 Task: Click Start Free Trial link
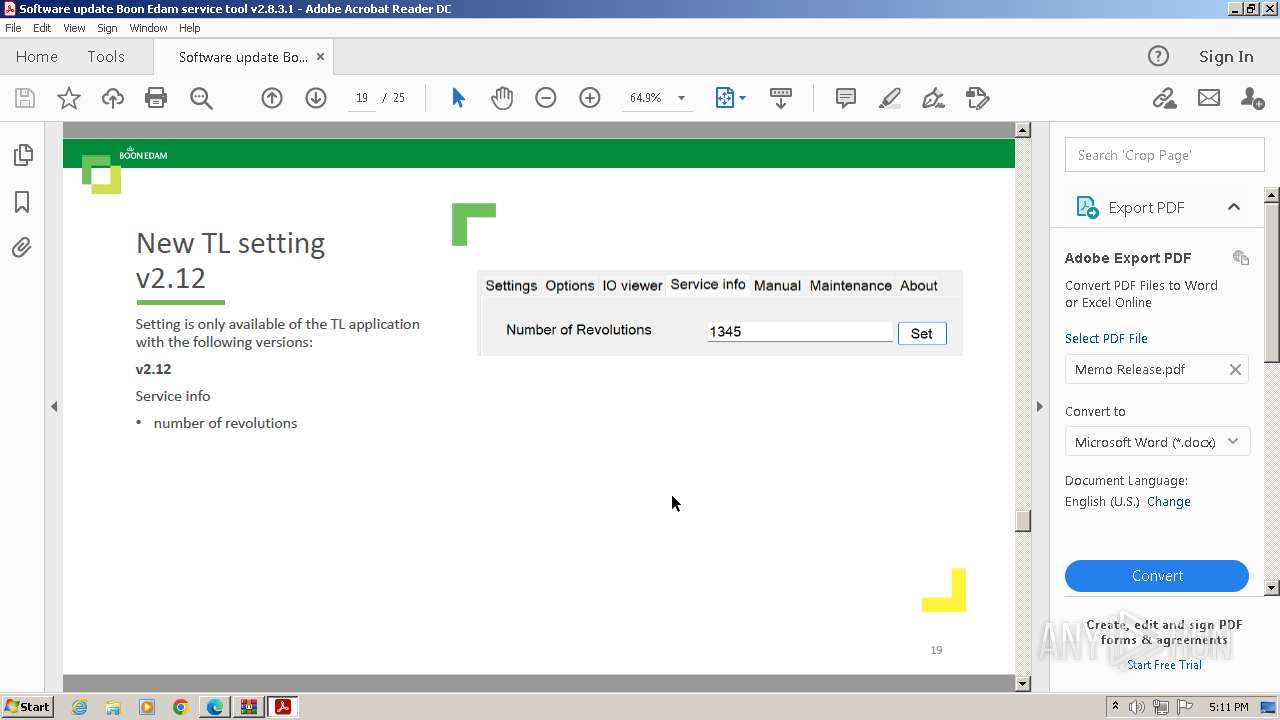pos(1164,665)
